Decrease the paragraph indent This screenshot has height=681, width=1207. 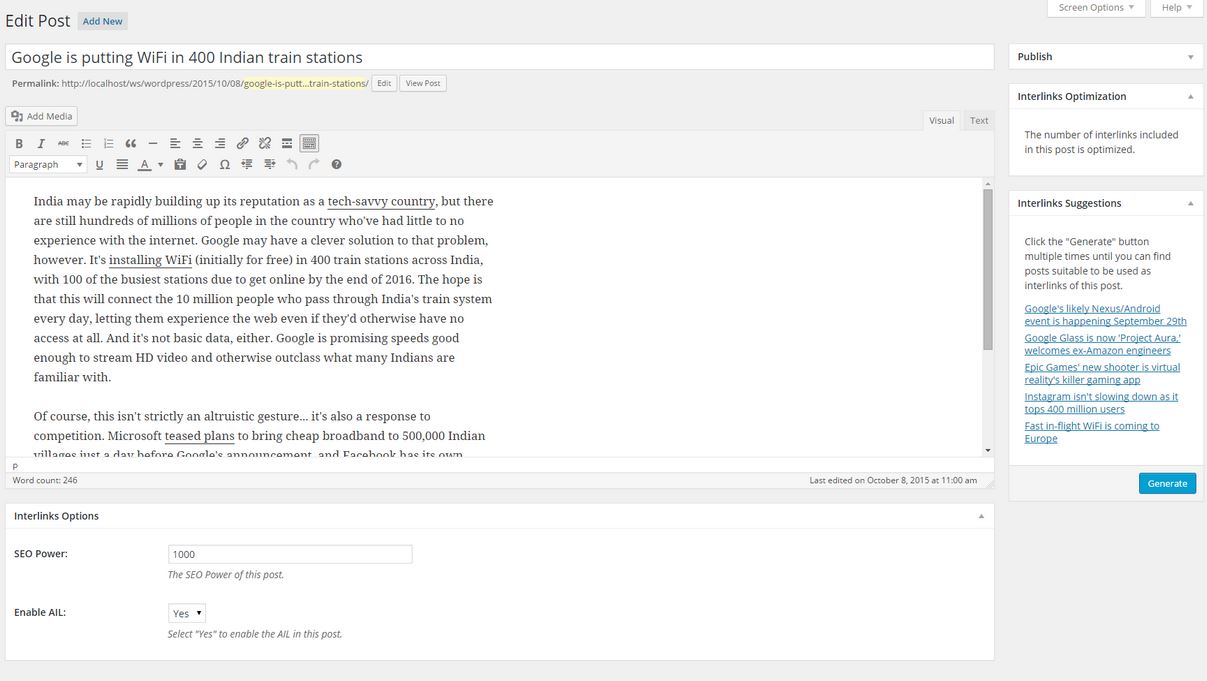[247, 164]
